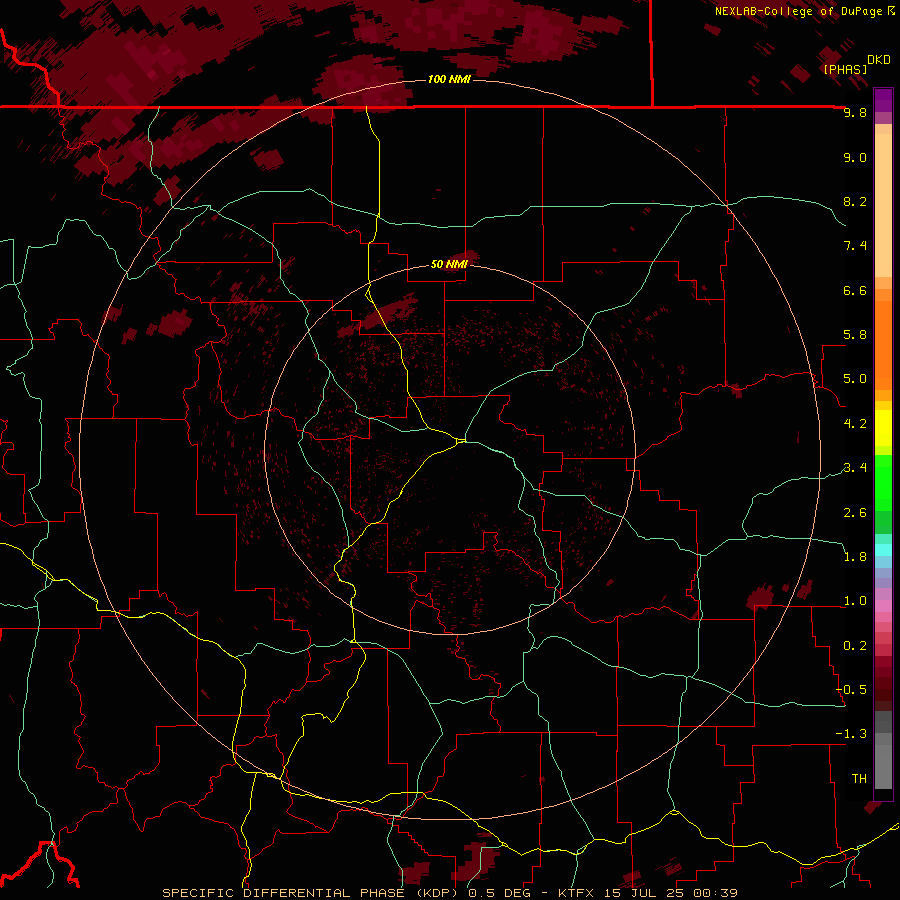This screenshot has width=900, height=900.
Task: Click the cyan segment of the color scale
Action: (x=883, y=550)
